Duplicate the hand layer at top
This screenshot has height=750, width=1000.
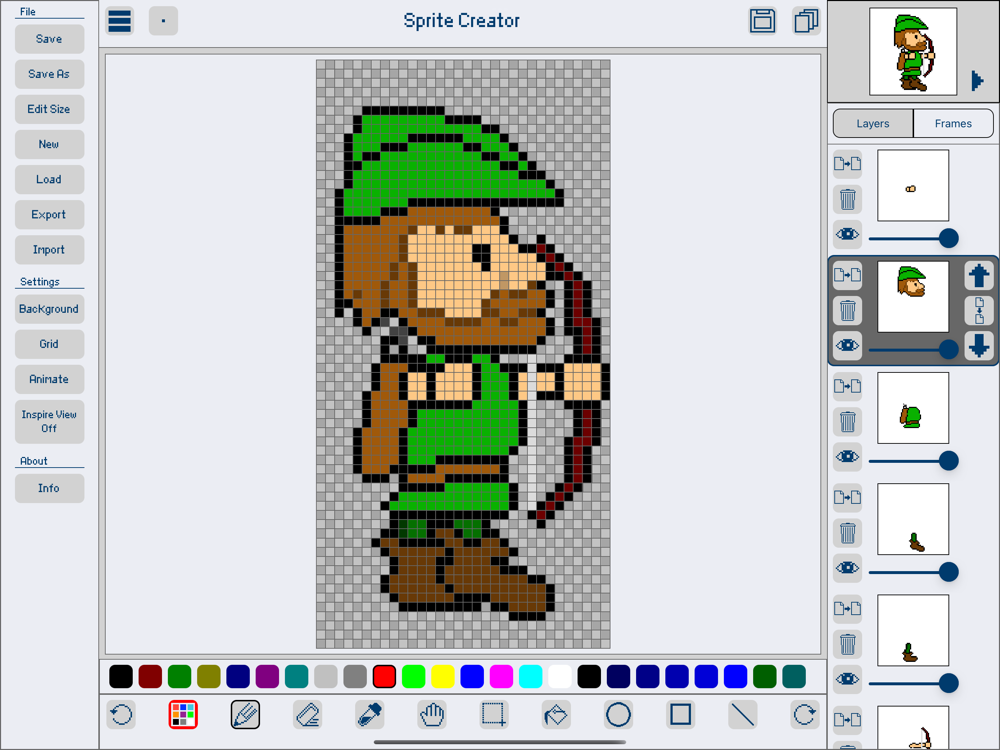[848, 164]
